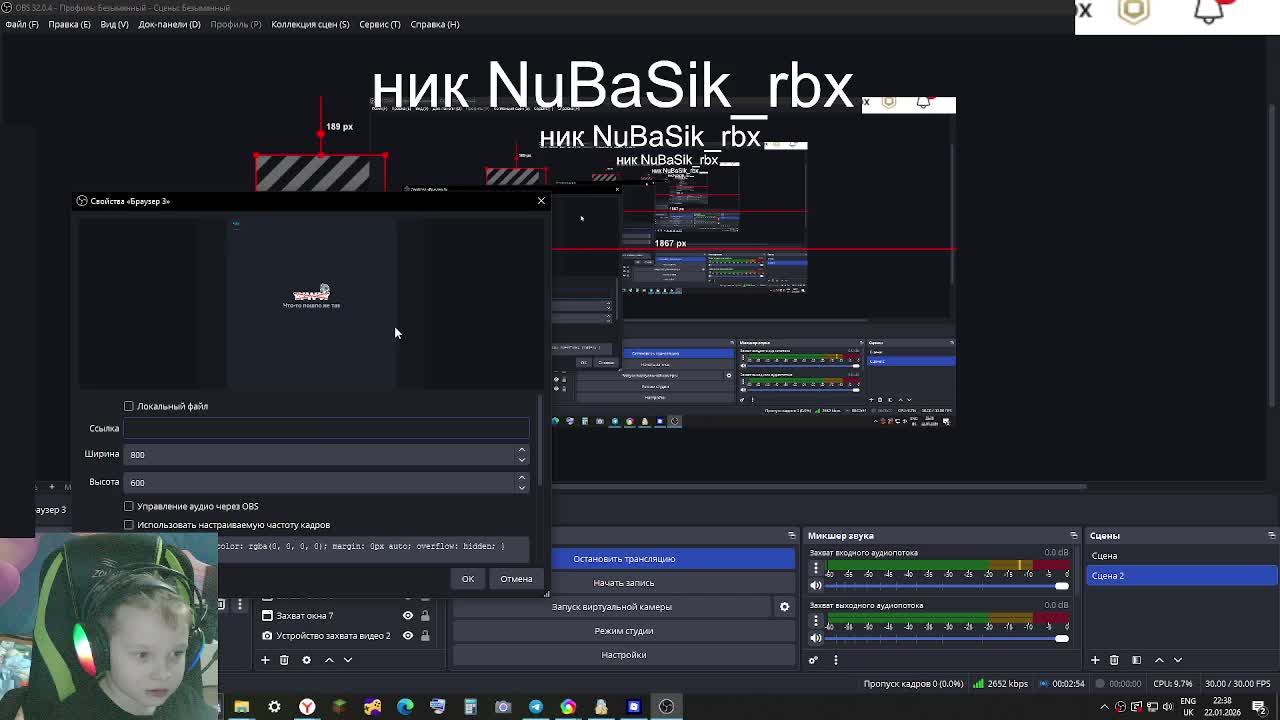The height and width of the screenshot is (720, 1280).
Task: Open Microsoft Edge in taskbar
Action: [x=405, y=707]
